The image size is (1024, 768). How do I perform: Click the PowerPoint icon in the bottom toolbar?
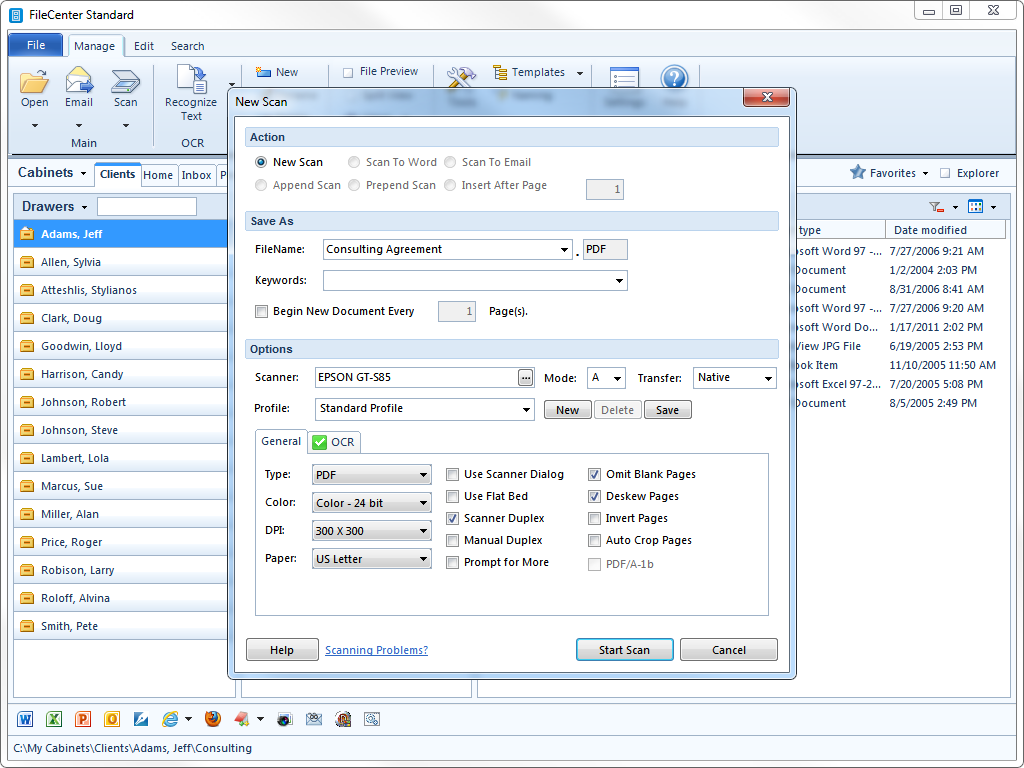tap(83, 718)
